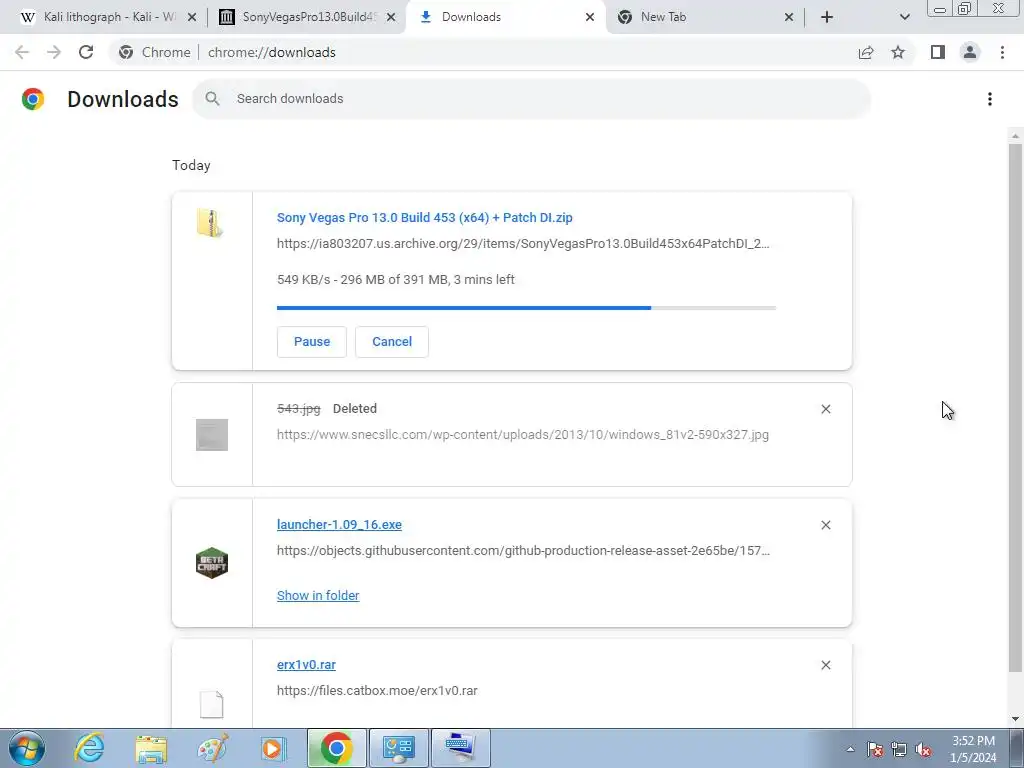
Task: Open Chrome's three-dot main menu
Action: (1002, 52)
